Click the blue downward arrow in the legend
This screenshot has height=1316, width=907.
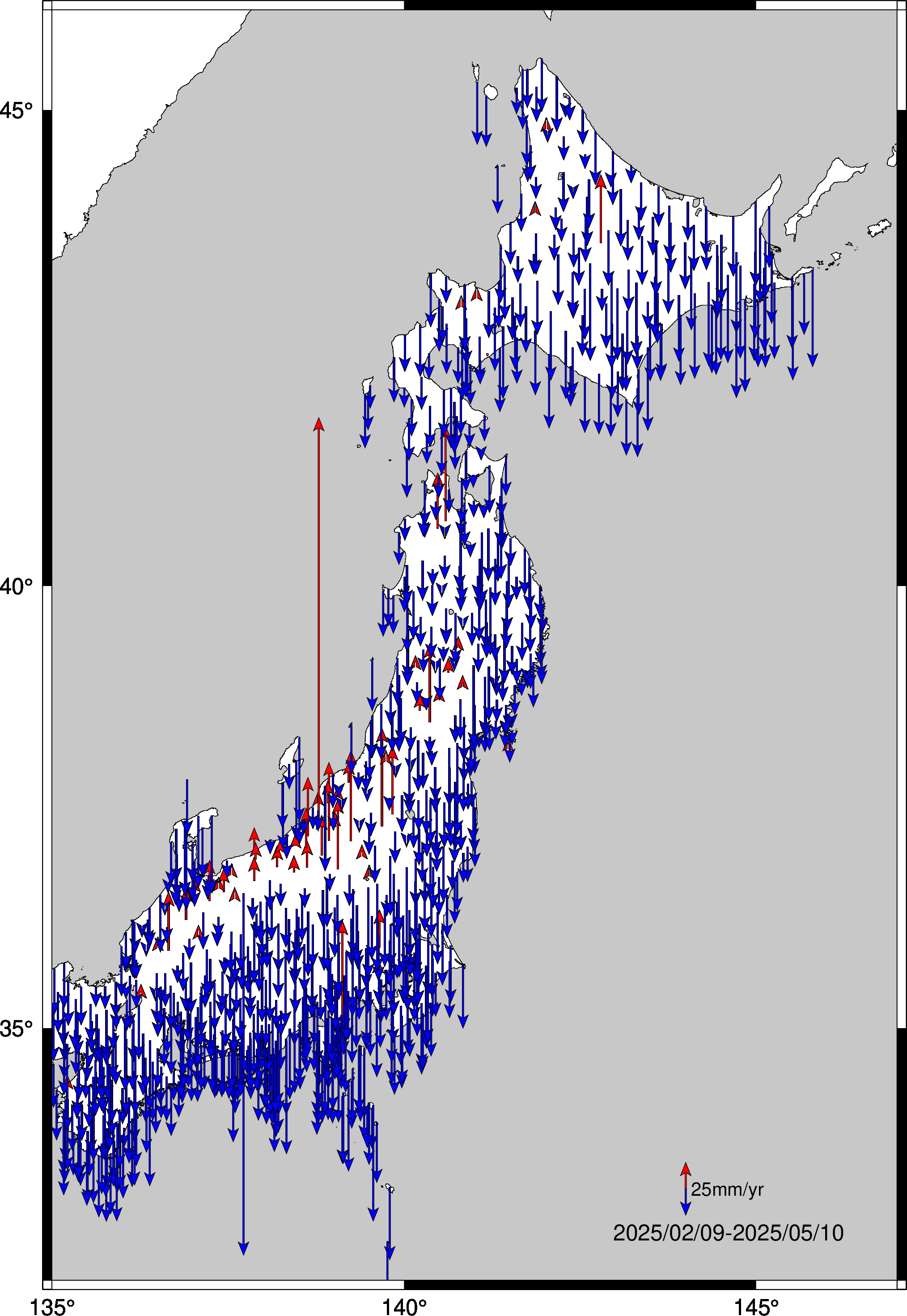click(686, 1202)
